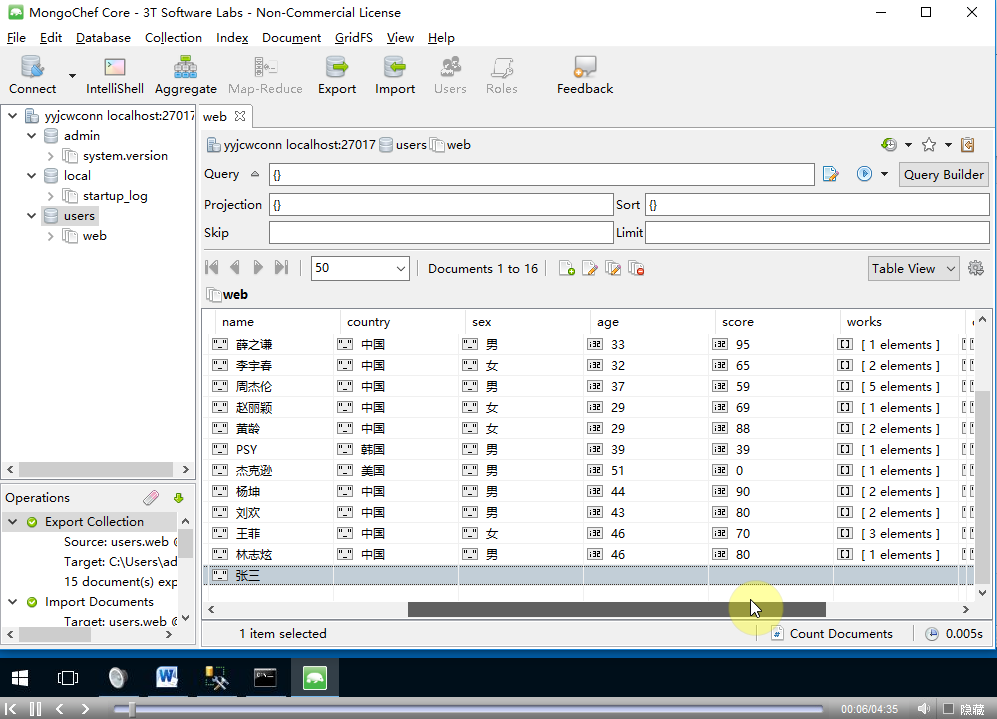Screen dimensions: 997x719
Task: Open the GridFS menu
Action: 353,38
